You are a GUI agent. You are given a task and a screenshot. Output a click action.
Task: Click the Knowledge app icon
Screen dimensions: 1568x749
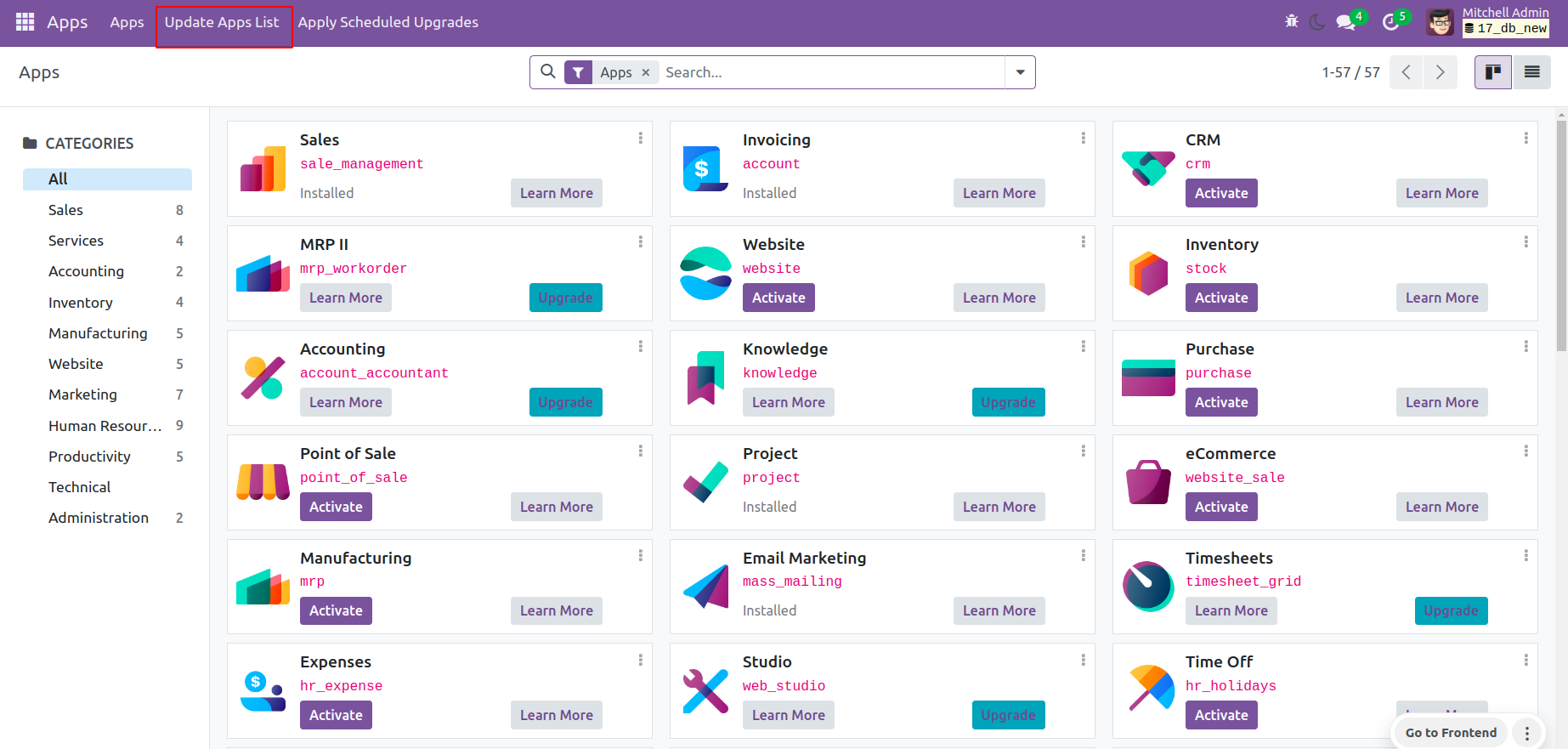706,377
